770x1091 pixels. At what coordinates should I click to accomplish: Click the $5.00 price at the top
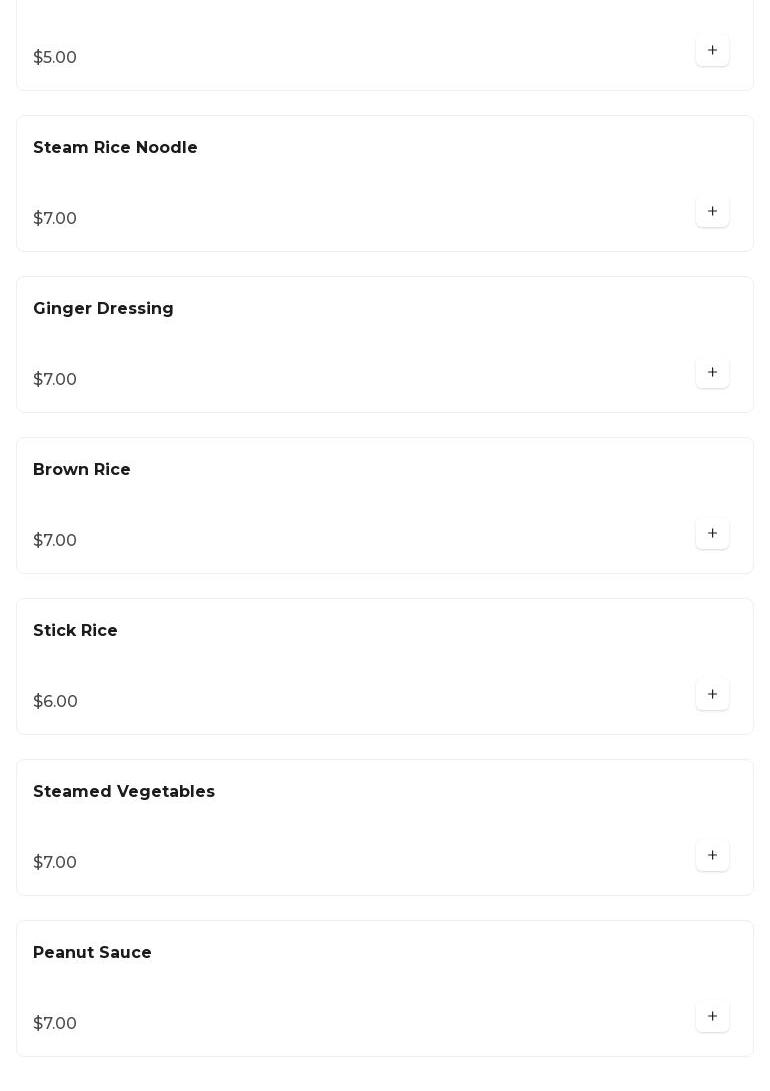tap(55, 58)
